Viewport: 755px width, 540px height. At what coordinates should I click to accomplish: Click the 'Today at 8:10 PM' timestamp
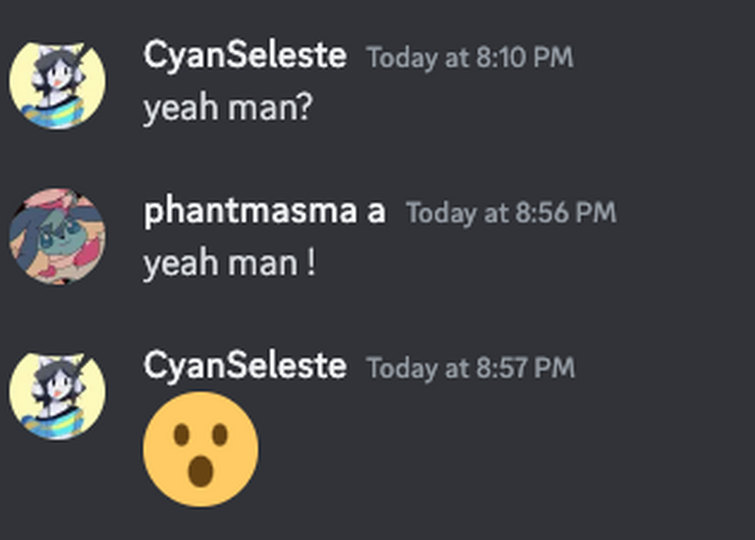(470, 58)
